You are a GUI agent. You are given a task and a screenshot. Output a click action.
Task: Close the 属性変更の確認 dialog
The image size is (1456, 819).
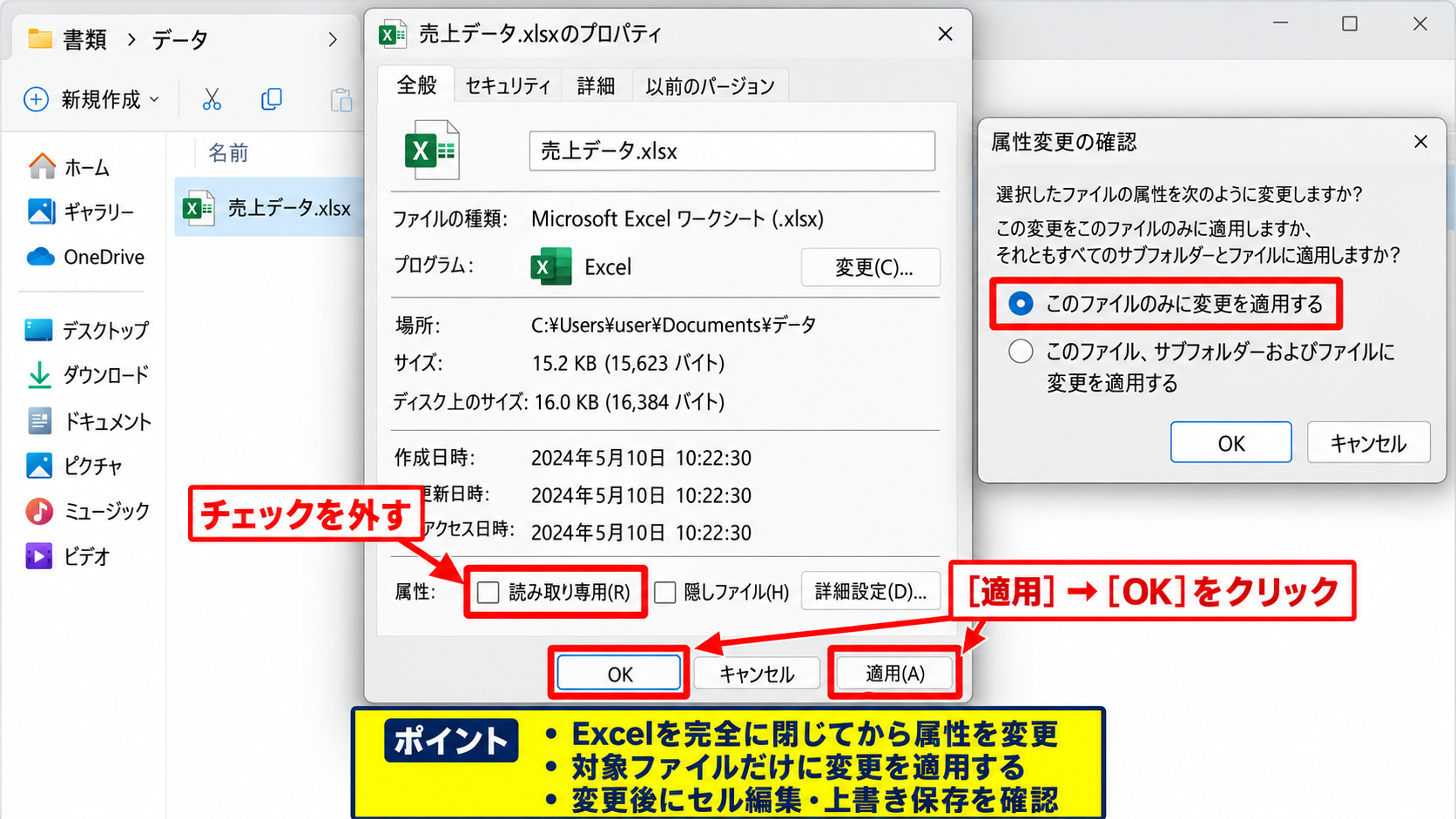(x=1420, y=141)
